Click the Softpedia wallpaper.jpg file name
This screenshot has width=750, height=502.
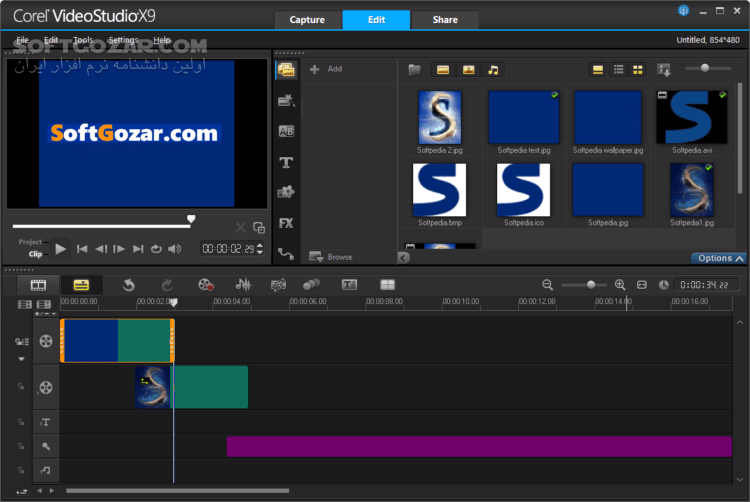pyautogui.click(x=608, y=150)
